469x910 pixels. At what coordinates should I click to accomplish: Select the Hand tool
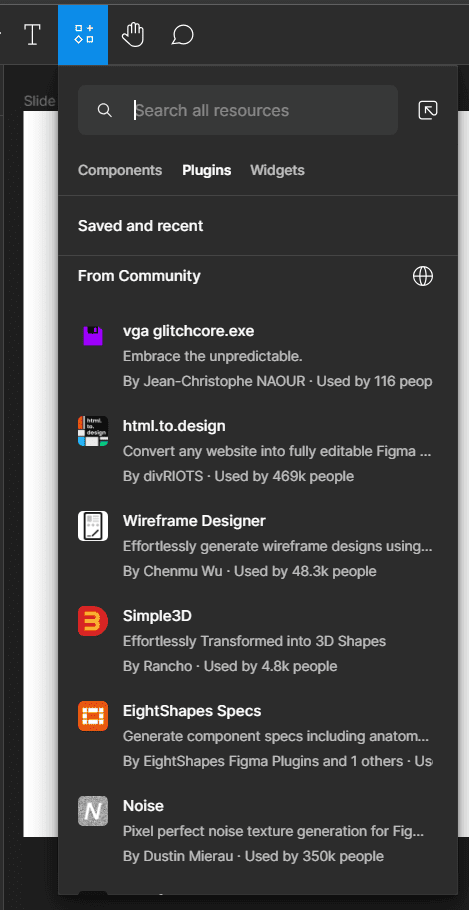click(133, 35)
